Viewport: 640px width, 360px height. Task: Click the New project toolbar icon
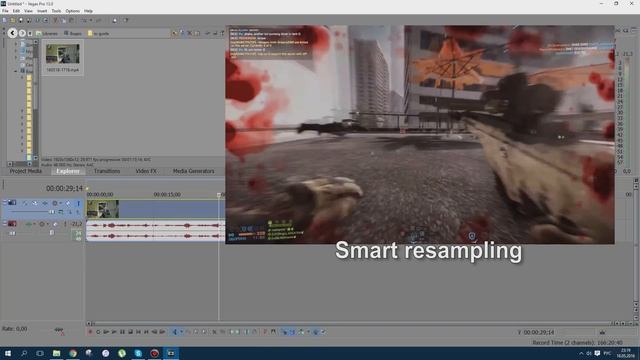tap(4, 20)
